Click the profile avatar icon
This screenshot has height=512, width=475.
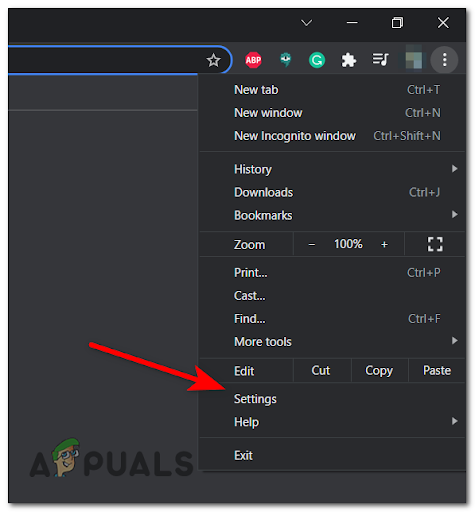pyautogui.click(x=413, y=60)
